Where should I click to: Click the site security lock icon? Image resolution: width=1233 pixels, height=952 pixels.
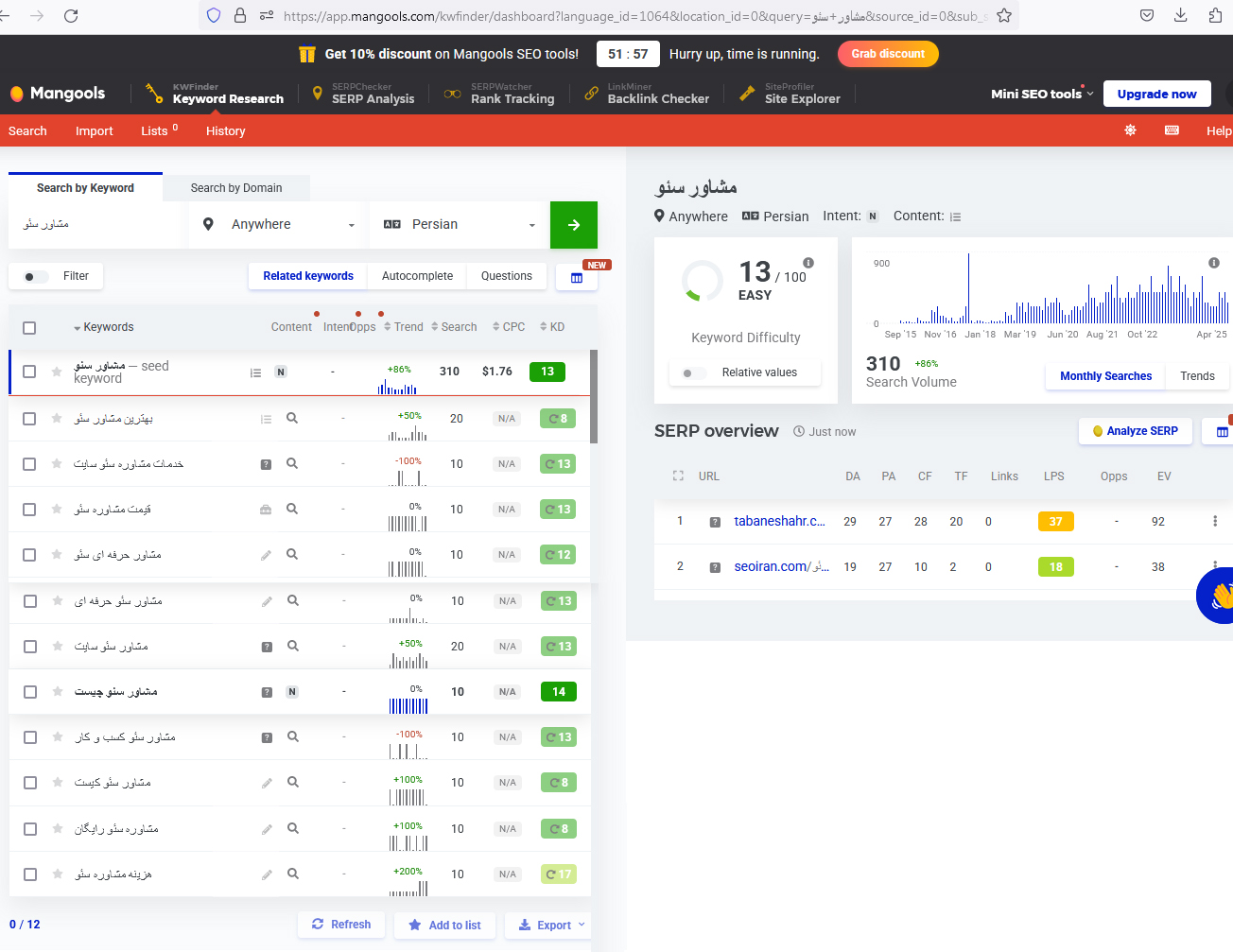240,15
